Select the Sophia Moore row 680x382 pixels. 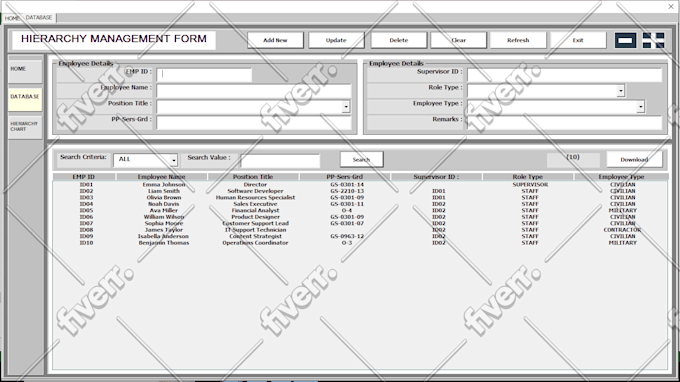pos(360,224)
